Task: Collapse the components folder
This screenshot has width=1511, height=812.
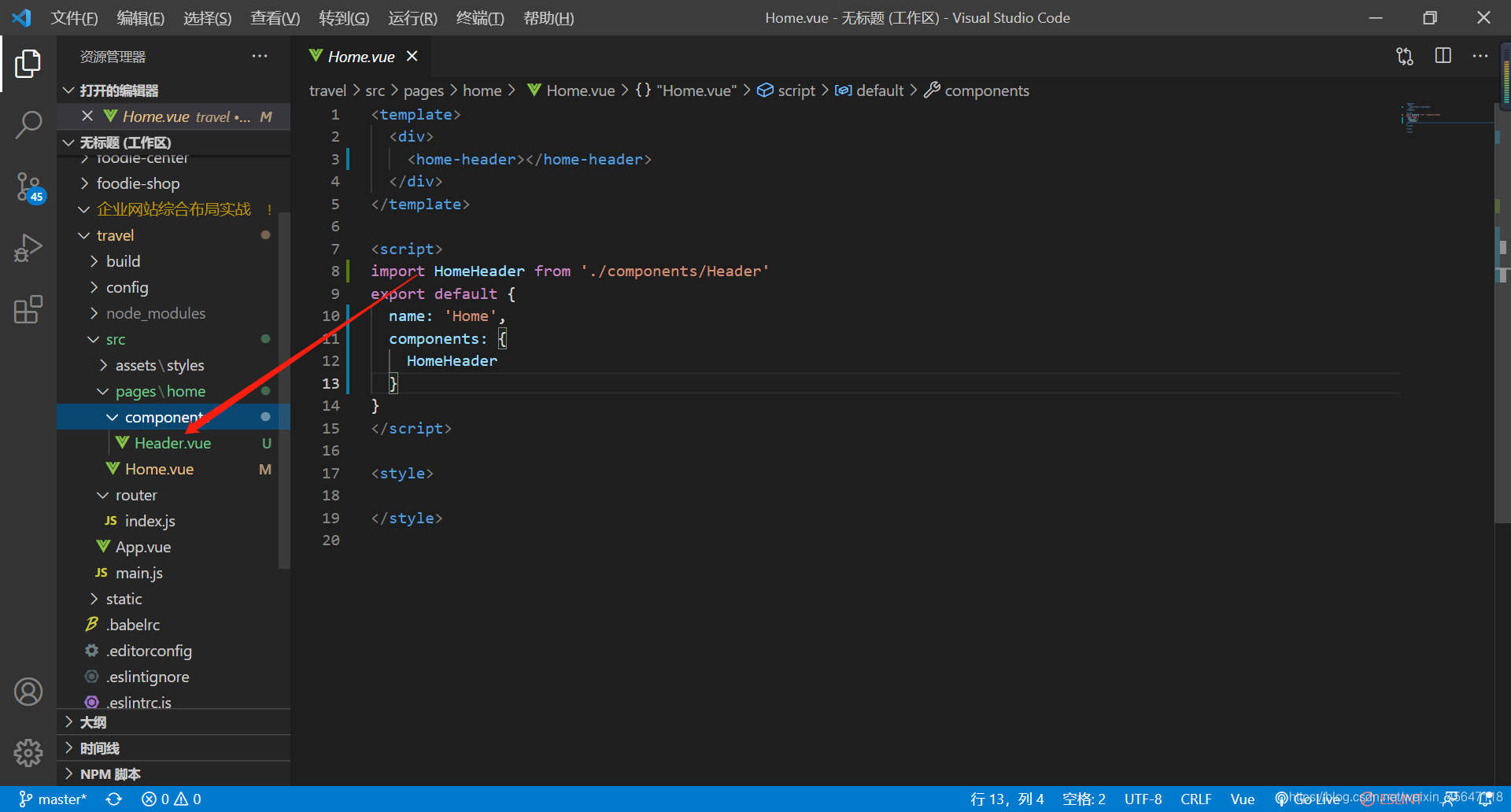Action: 173,417
